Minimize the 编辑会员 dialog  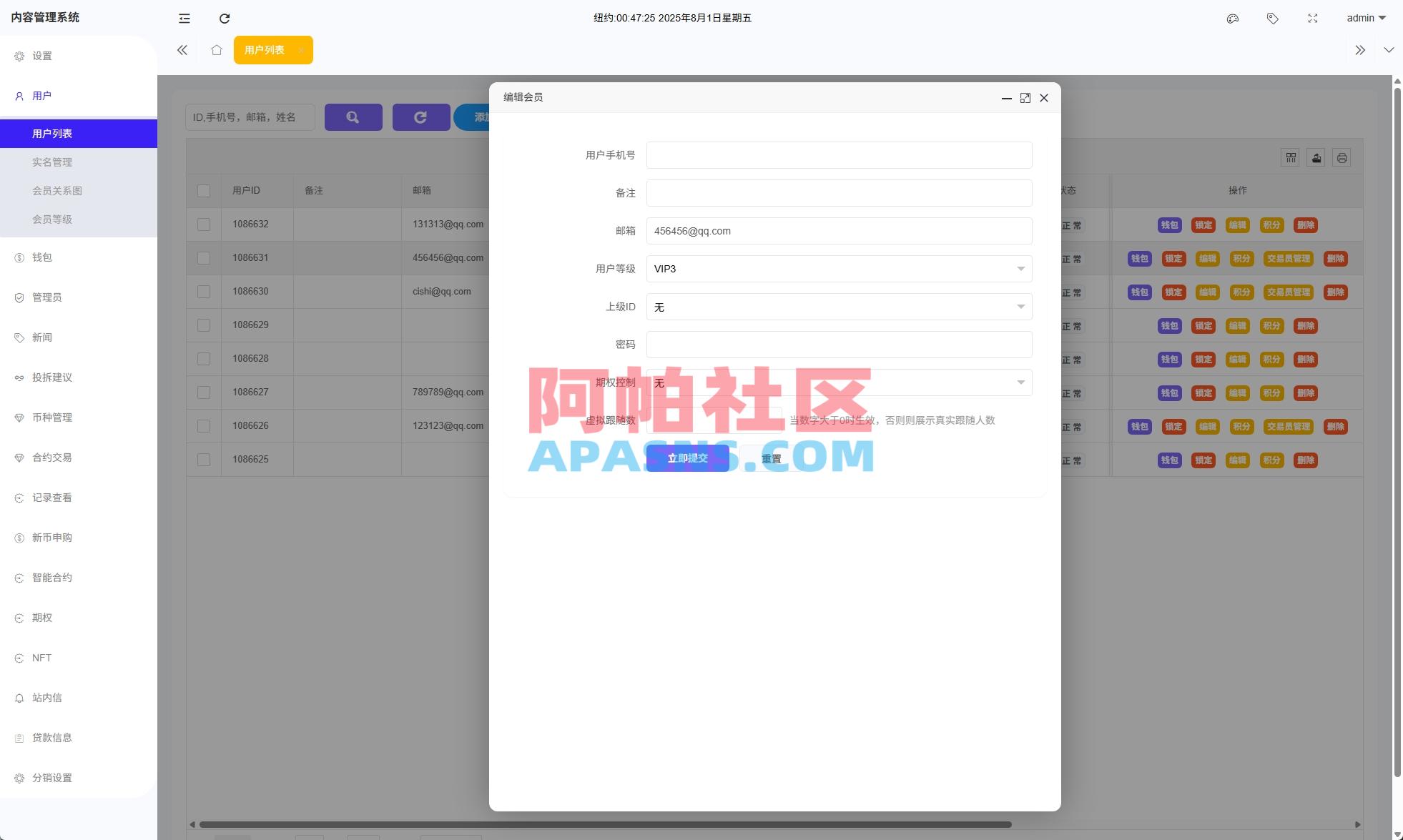tap(1007, 98)
